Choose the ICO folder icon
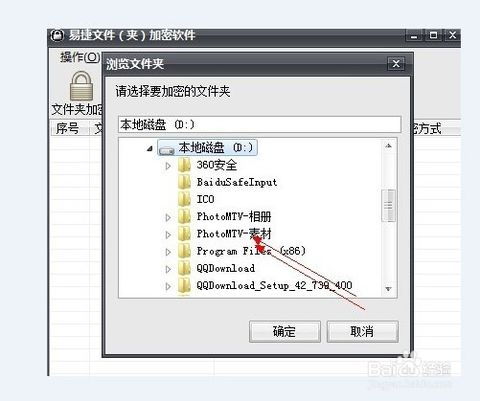 point(184,199)
